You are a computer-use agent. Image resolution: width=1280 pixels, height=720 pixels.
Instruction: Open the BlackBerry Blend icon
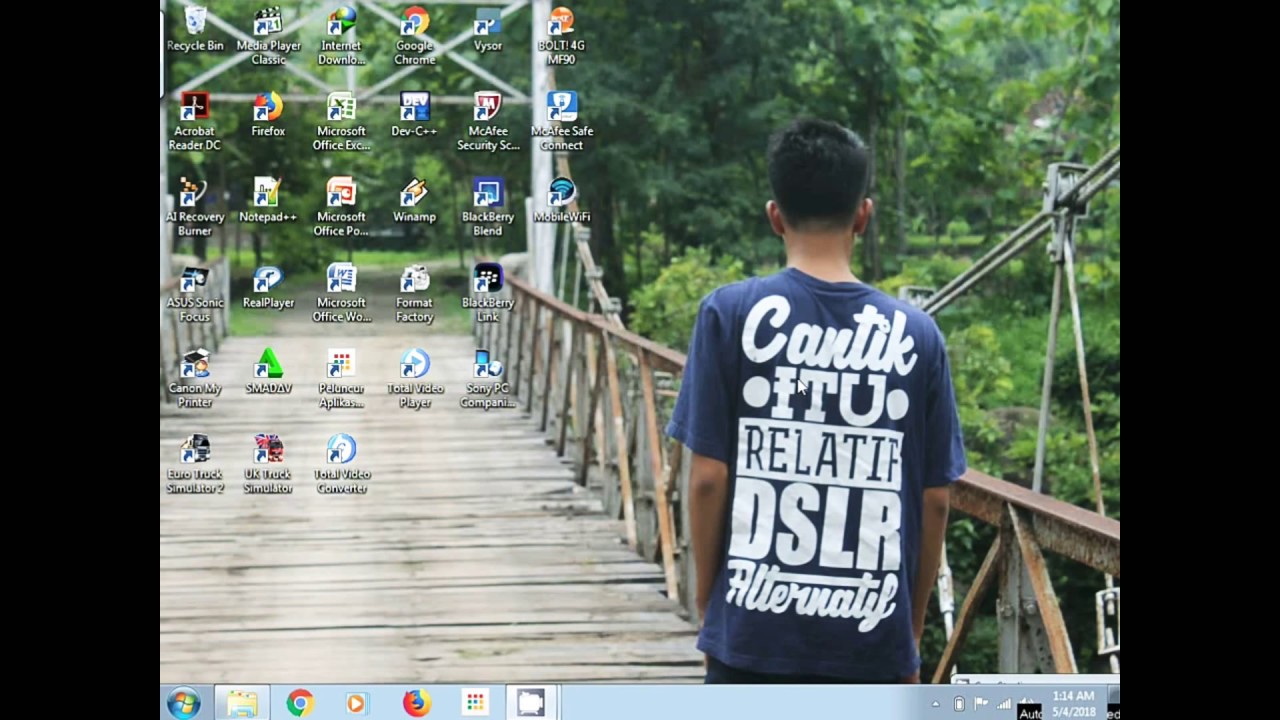pos(488,207)
